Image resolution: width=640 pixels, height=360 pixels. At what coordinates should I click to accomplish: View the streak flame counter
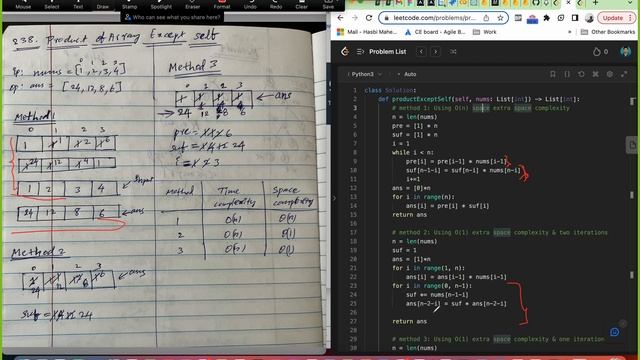600,51
